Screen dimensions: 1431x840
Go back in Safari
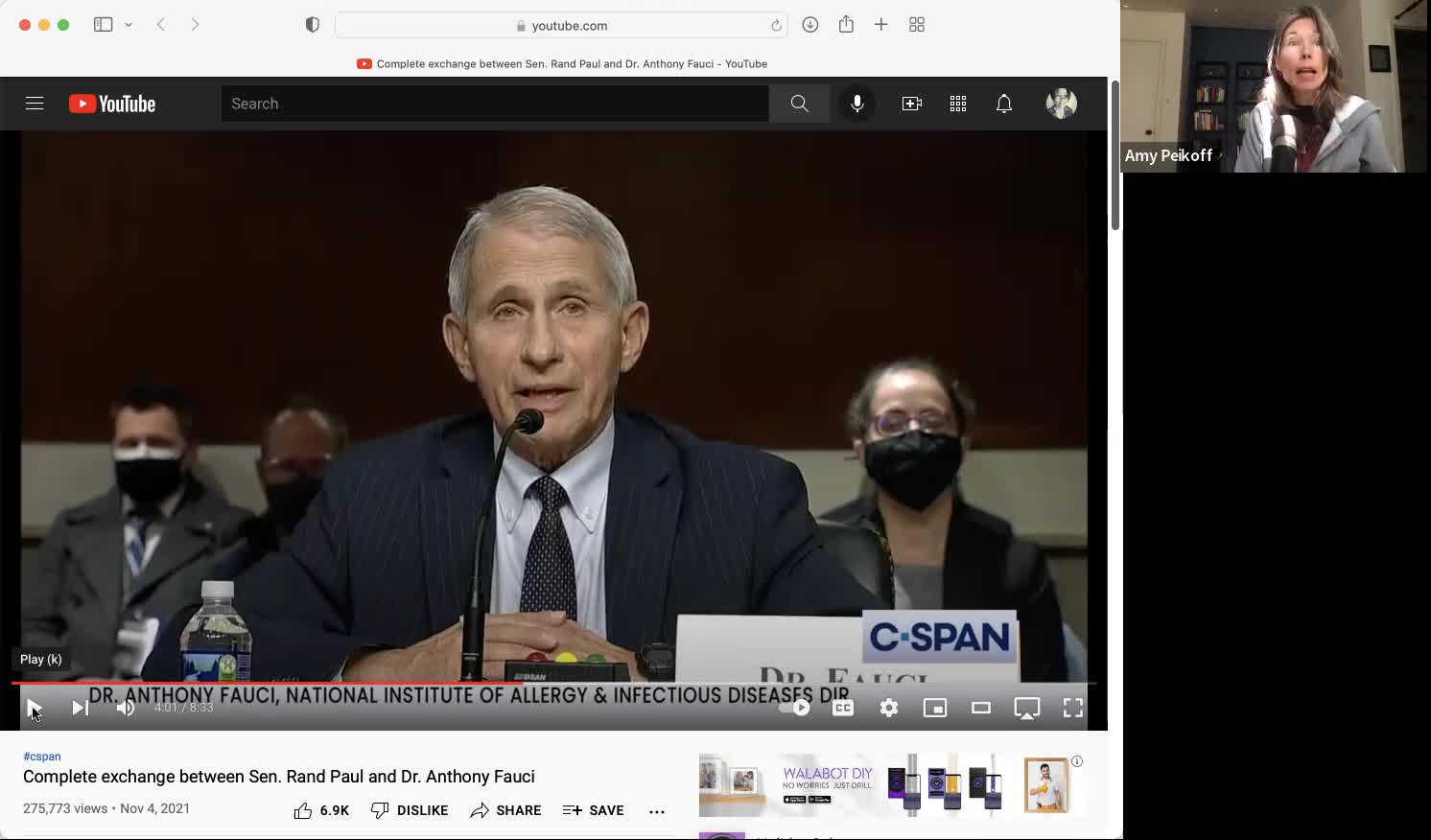click(x=161, y=25)
